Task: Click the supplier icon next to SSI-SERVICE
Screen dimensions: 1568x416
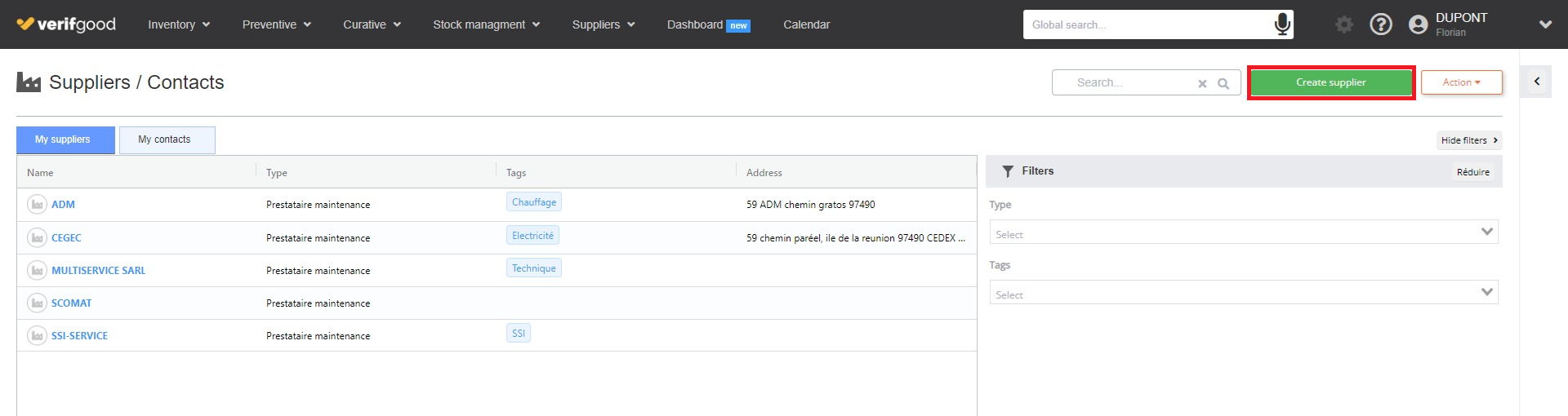Action: (37, 335)
